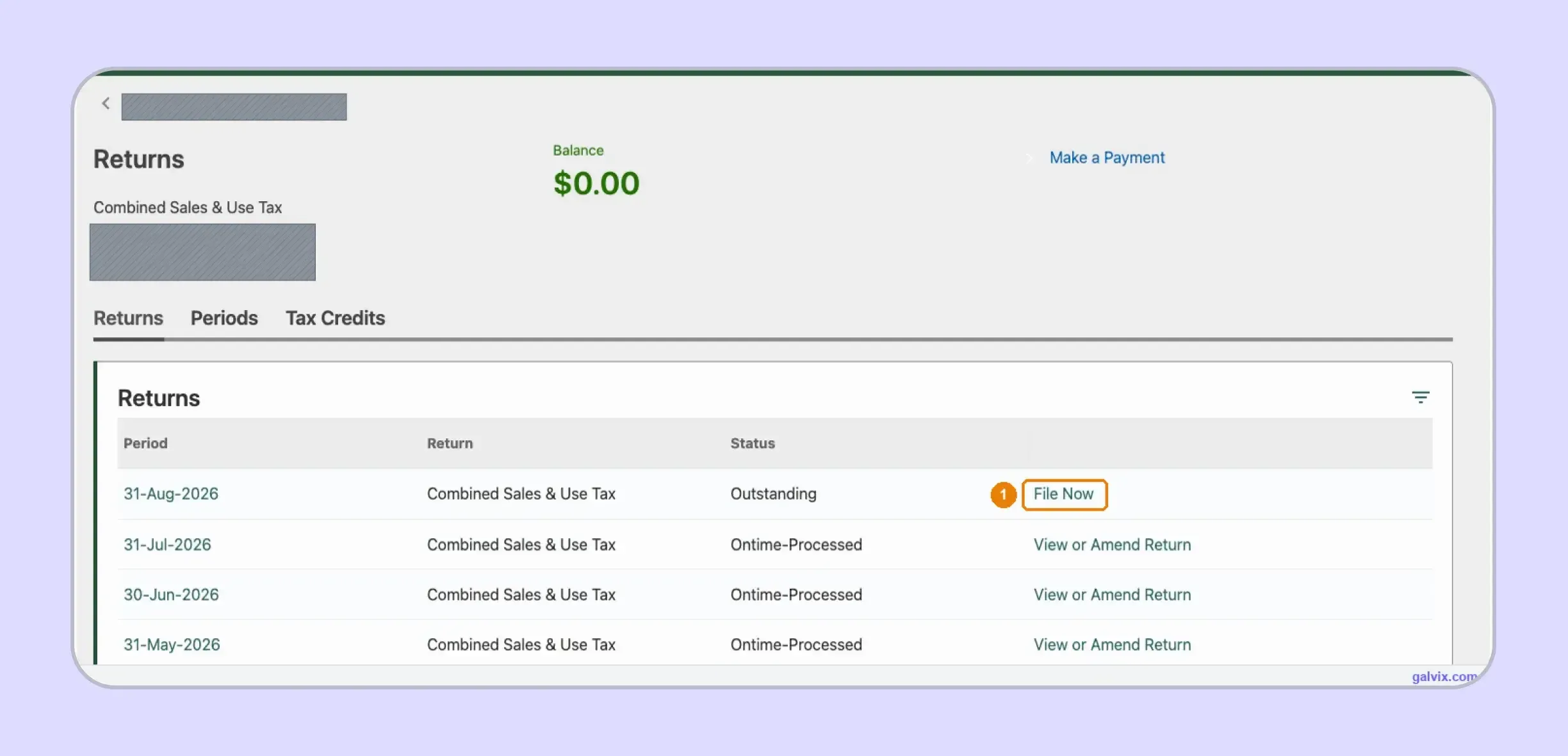Open the 31-Aug-2026 period link
Viewport: 1568px width, 756px height.
coord(171,494)
